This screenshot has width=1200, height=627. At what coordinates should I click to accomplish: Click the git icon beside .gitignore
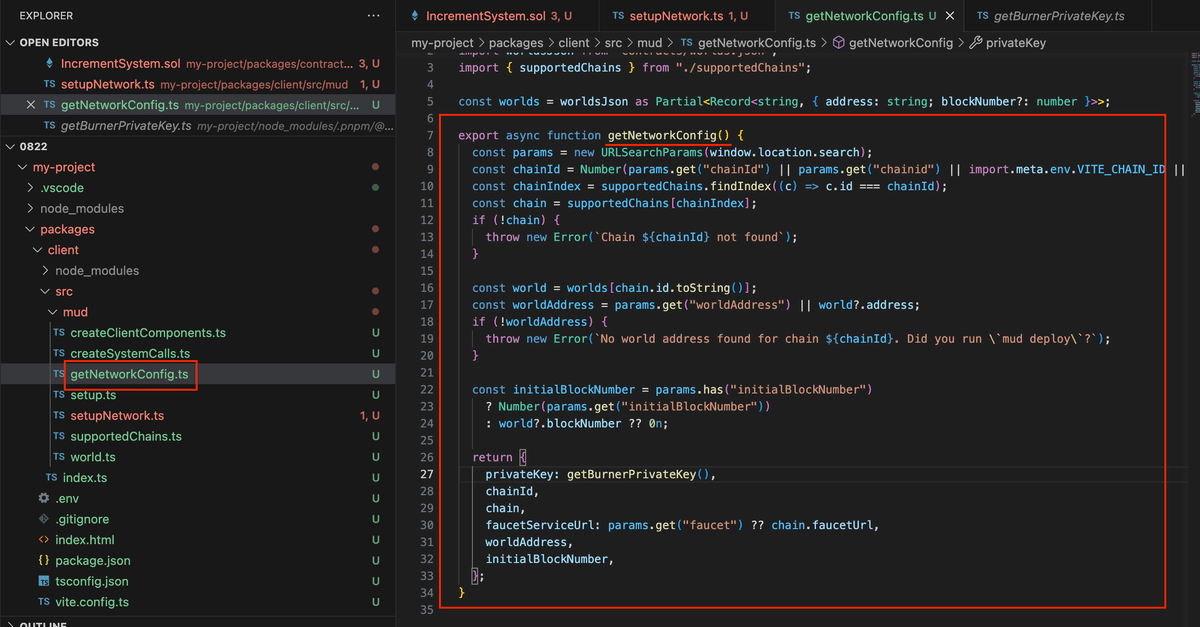pos(44,519)
